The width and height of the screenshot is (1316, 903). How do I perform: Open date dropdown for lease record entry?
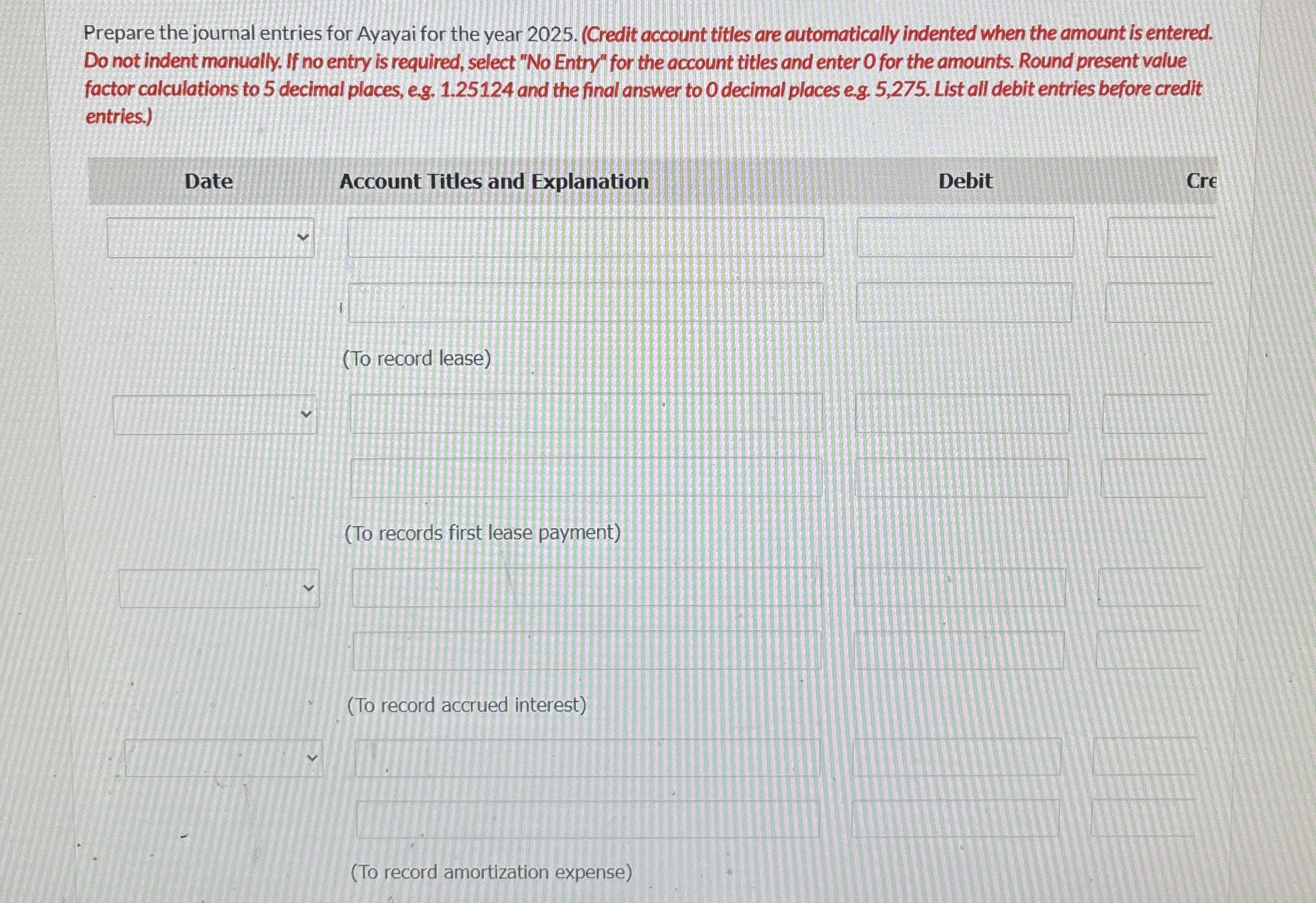coord(210,238)
